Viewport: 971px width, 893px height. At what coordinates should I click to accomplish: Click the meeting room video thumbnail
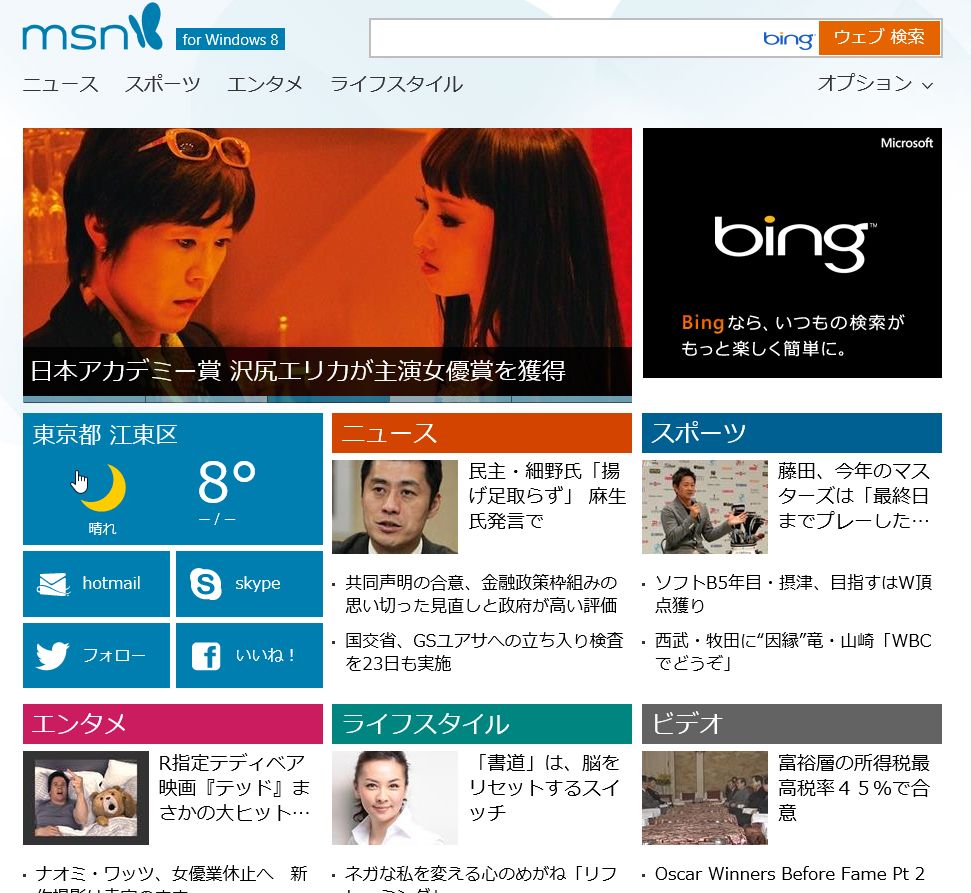(x=705, y=798)
